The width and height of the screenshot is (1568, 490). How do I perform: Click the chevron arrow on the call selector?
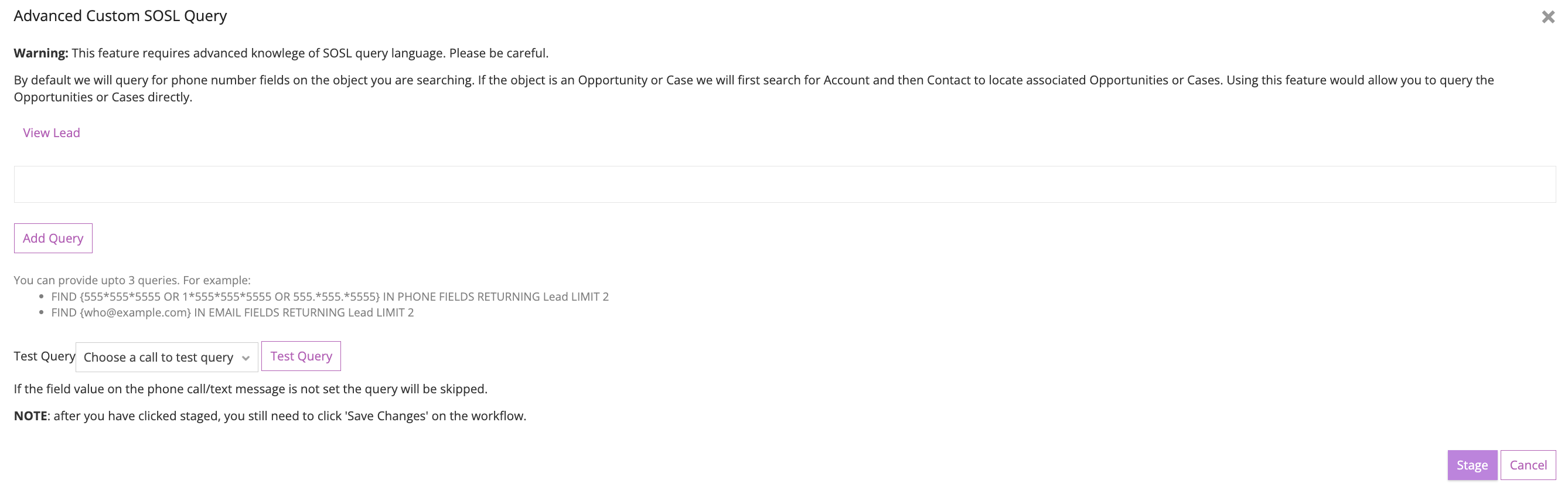[246, 358]
